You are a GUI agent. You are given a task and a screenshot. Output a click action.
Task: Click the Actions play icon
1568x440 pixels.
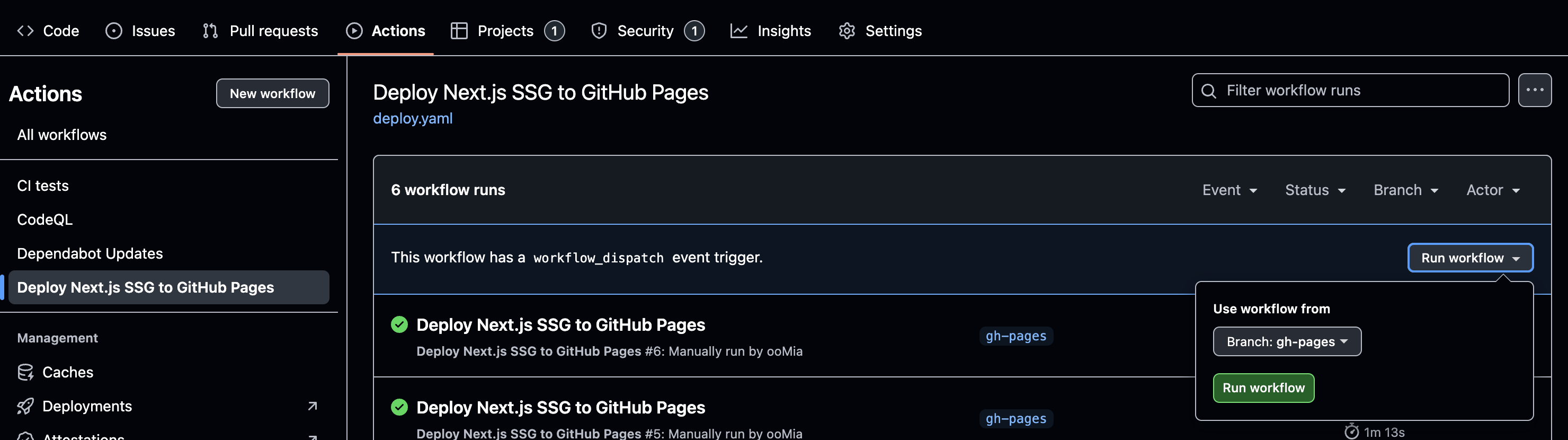tap(354, 30)
